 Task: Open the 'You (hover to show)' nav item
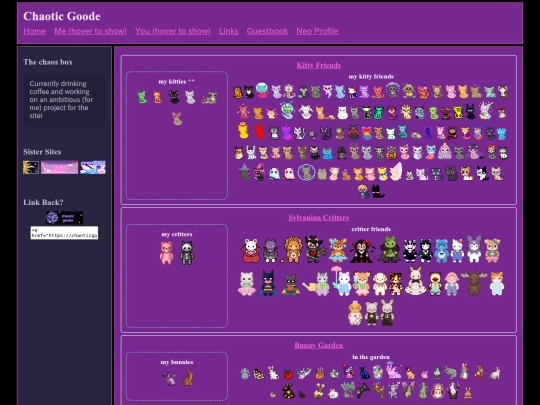173,31
